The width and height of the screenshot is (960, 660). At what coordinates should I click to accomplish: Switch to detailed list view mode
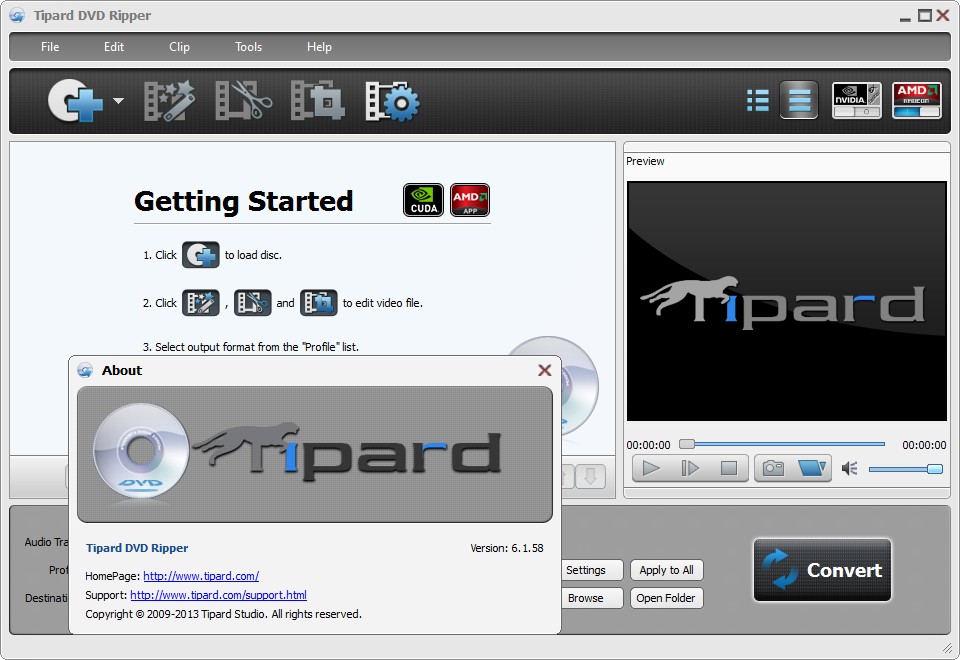(x=798, y=100)
